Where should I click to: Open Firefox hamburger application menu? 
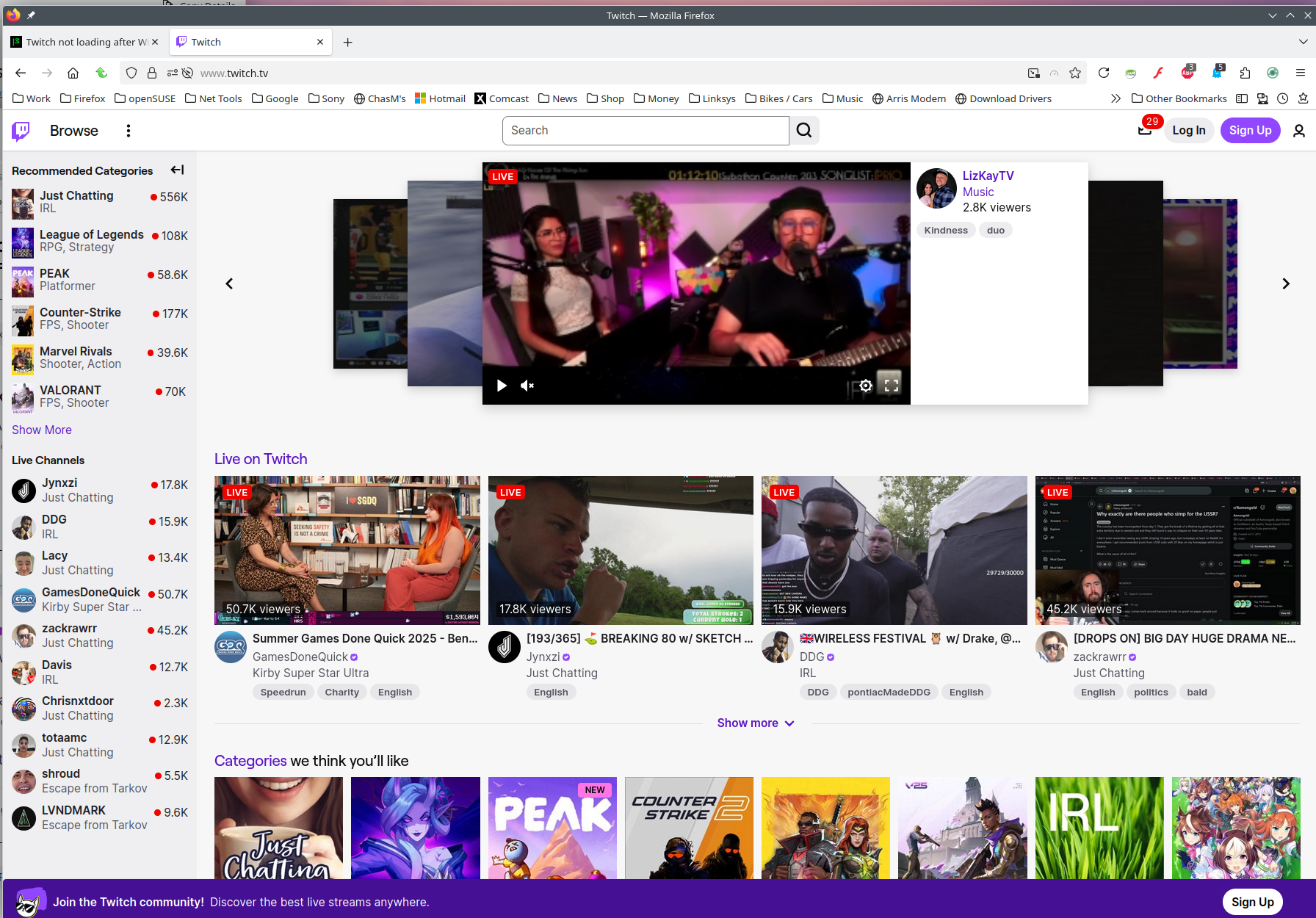[1300, 73]
